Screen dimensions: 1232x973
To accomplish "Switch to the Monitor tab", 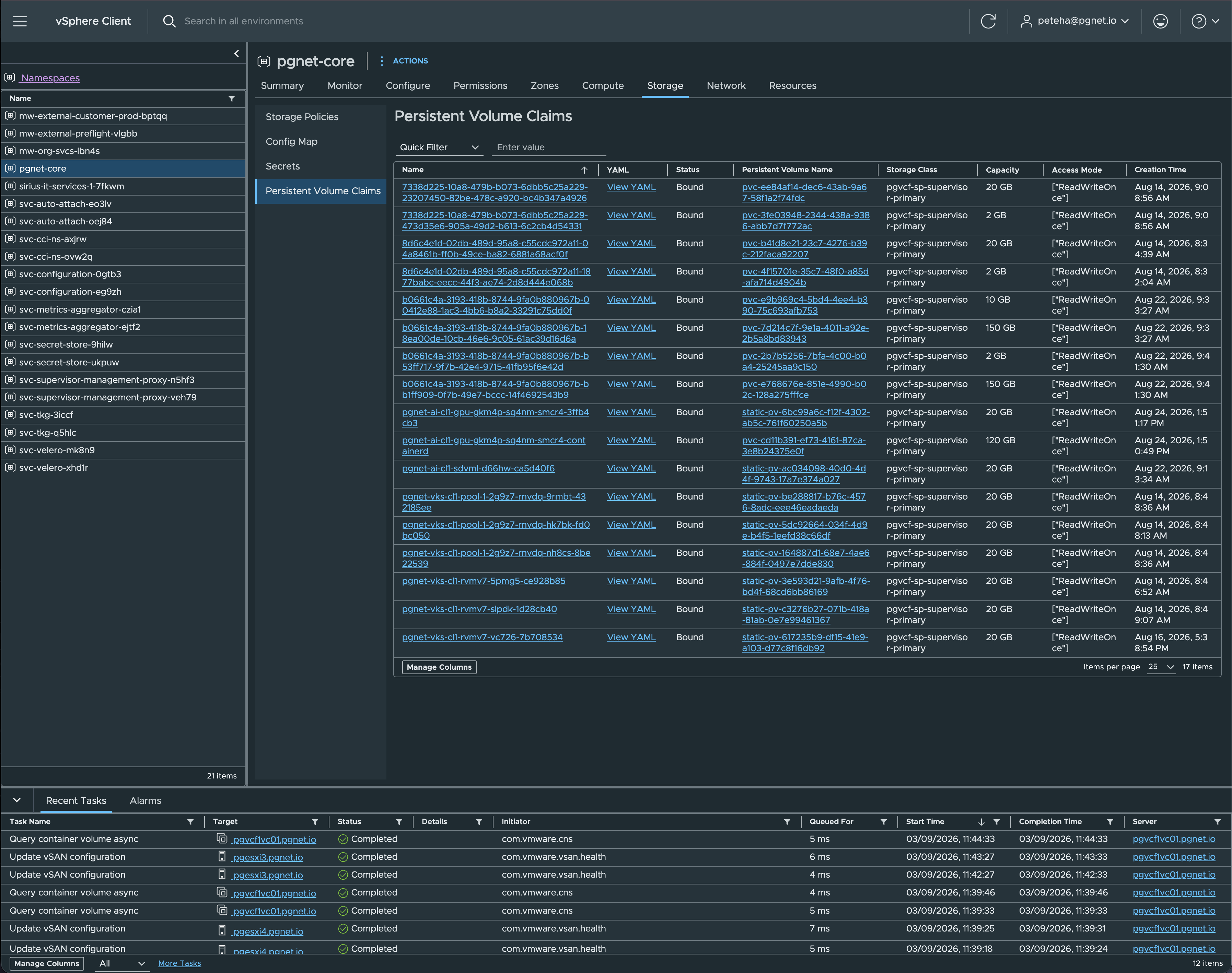I will click(x=345, y=85).
